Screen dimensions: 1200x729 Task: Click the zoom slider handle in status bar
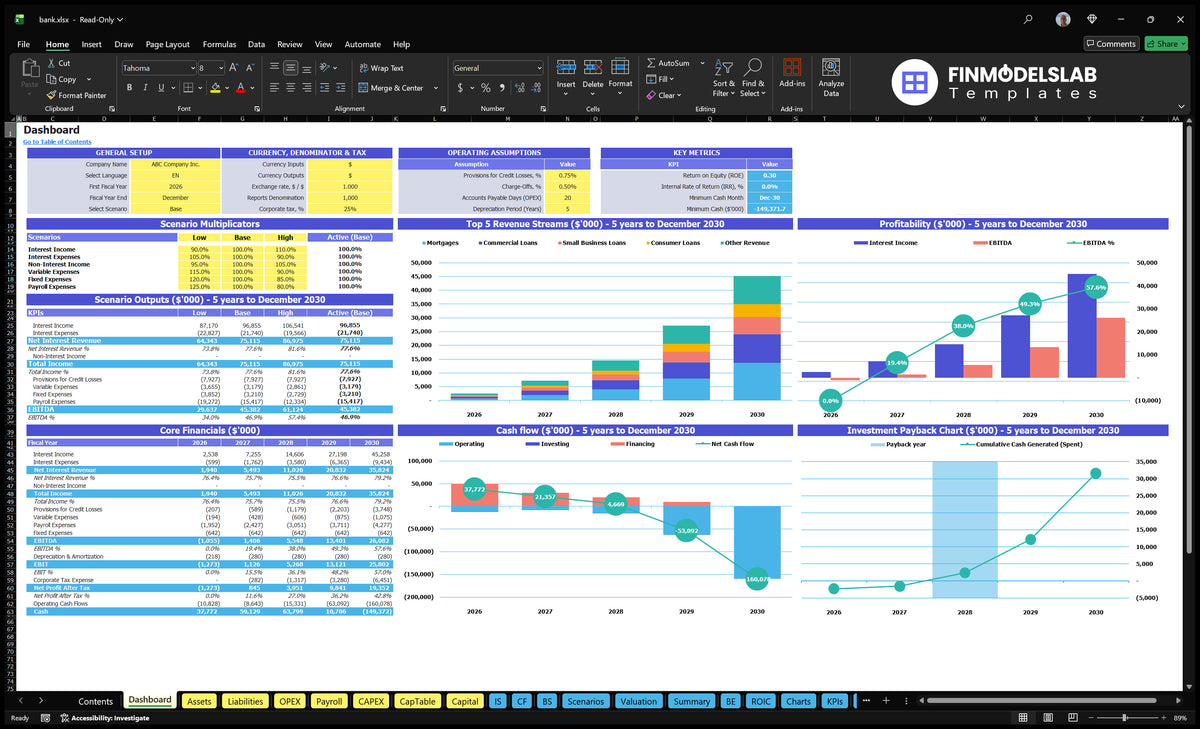pyautogui.click(x=1124, y=718)
